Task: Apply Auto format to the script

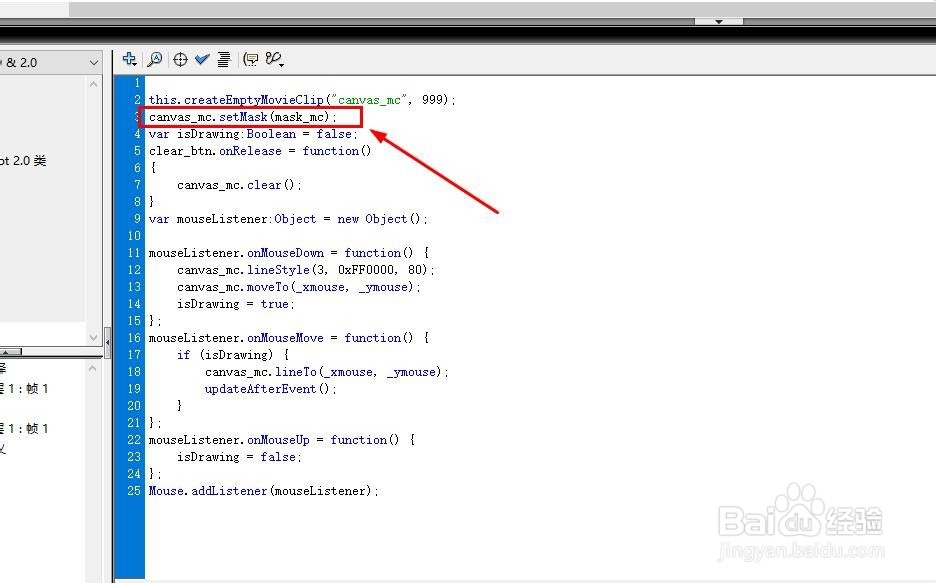Action: tap(224, 59)
